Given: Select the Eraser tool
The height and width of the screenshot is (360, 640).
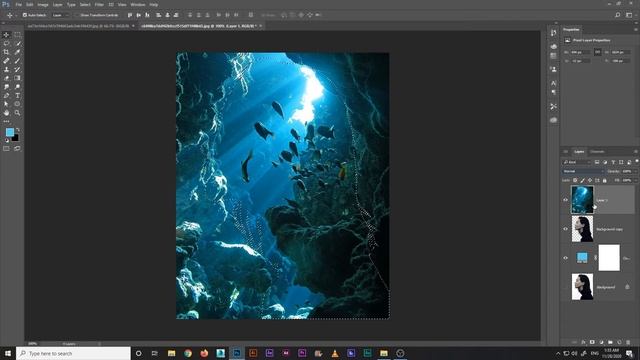Looking at the screenshot, I should coord(6,78).
